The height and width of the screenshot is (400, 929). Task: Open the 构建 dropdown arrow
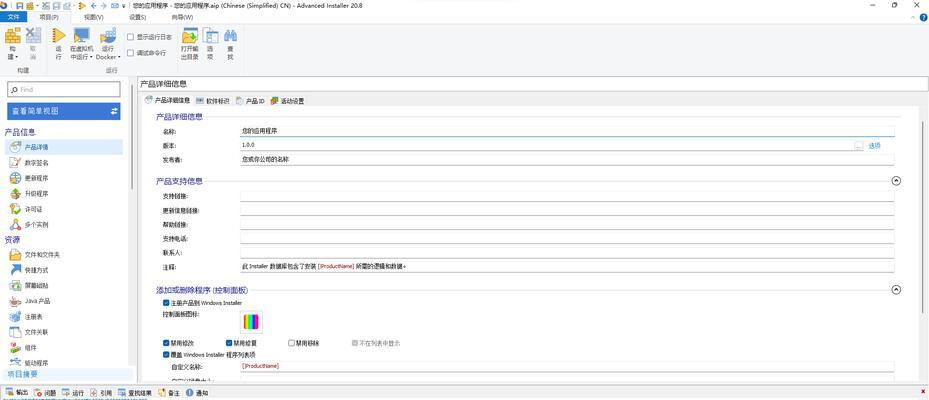(17, 57)
